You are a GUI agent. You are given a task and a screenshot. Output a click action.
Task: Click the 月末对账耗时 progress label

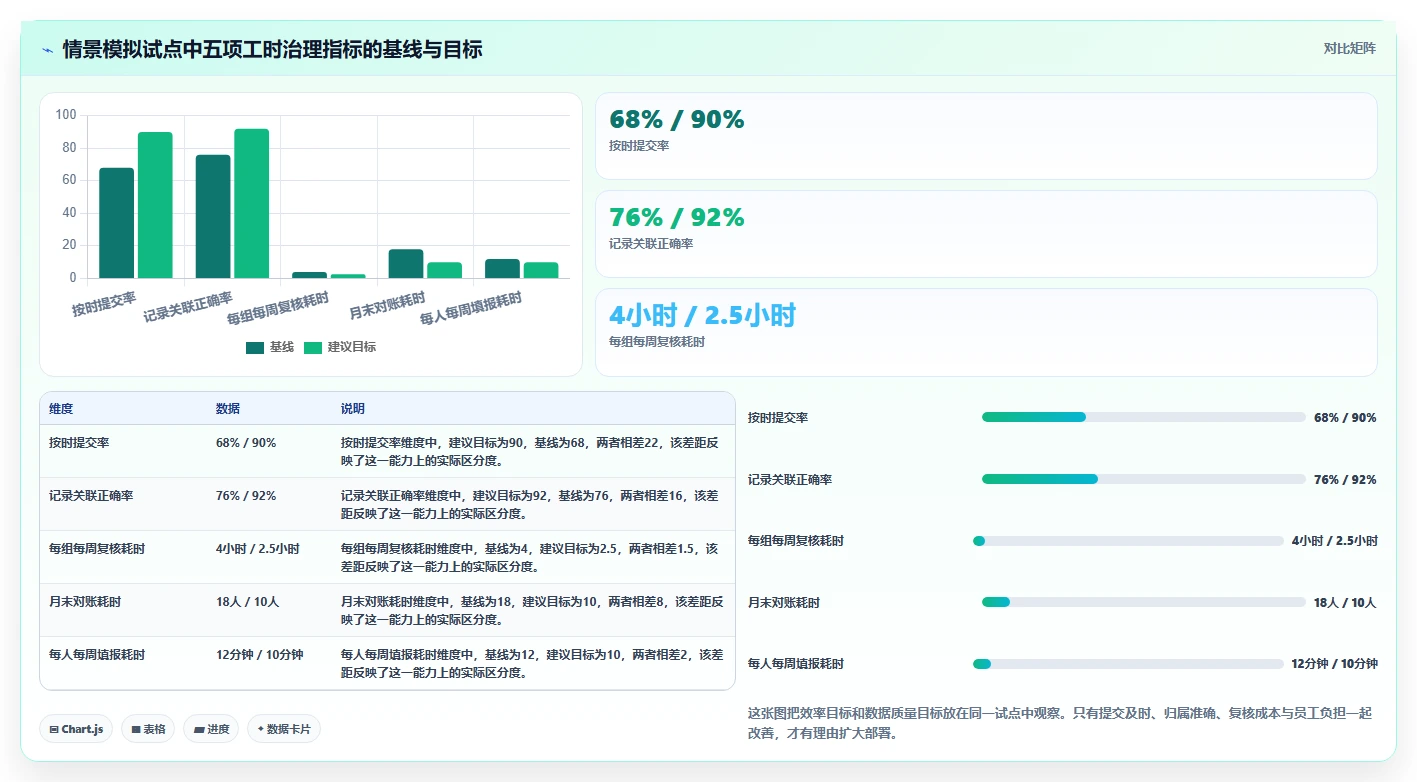coord(784,602)
